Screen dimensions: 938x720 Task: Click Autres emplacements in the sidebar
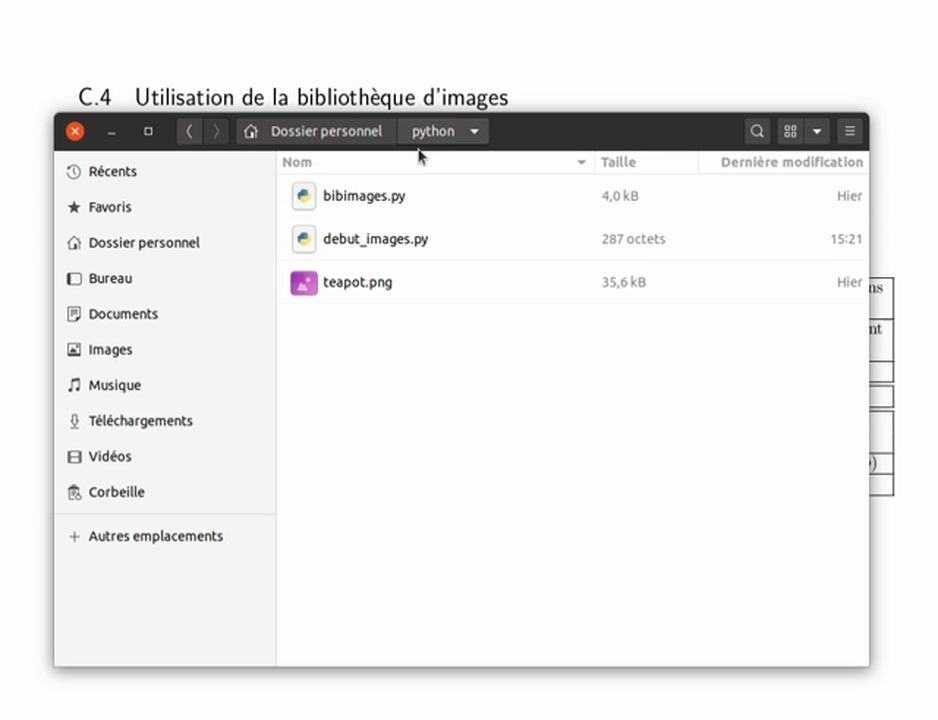155,536
